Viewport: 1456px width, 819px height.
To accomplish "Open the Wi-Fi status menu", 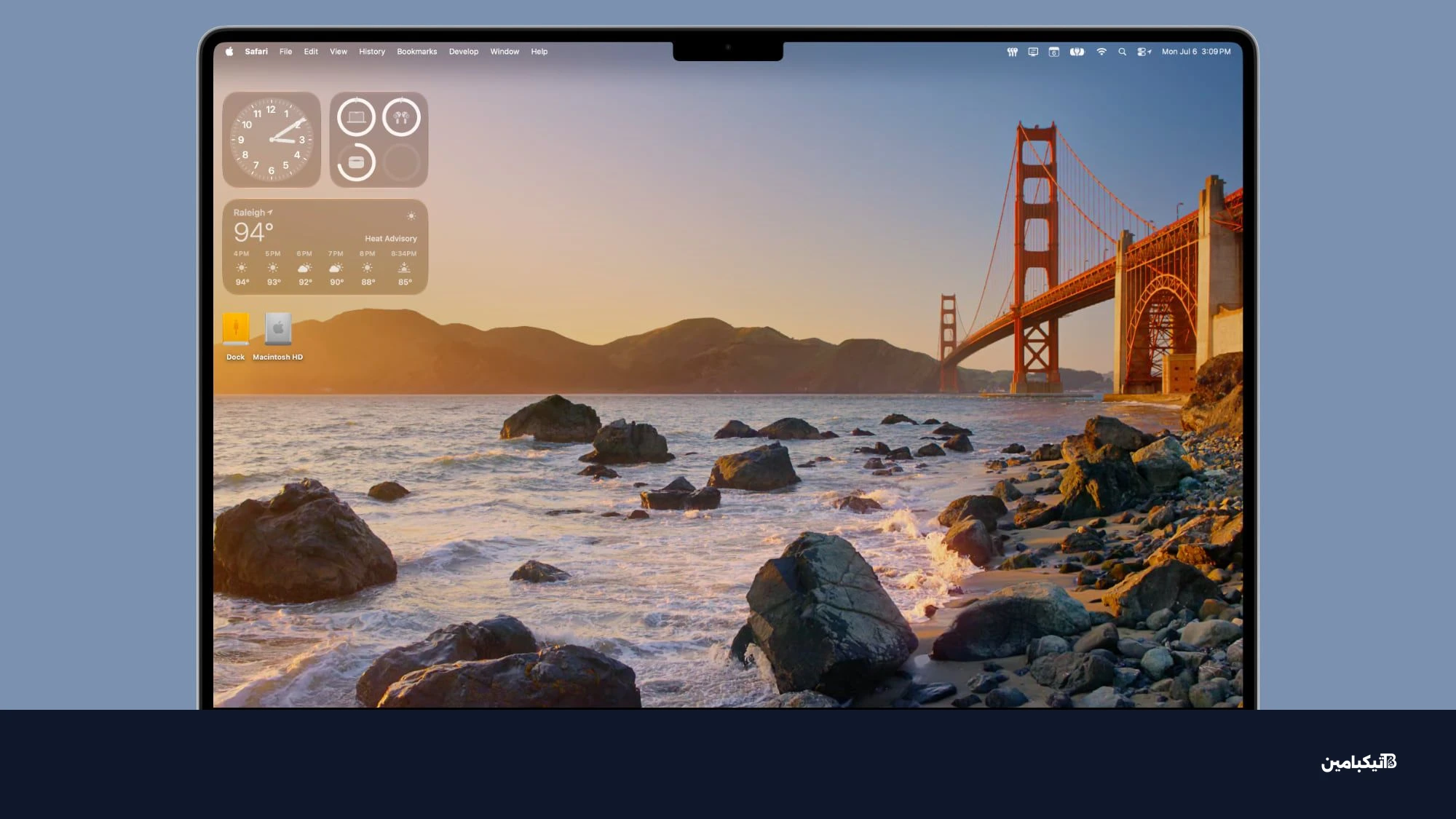I will point(1101,52).
